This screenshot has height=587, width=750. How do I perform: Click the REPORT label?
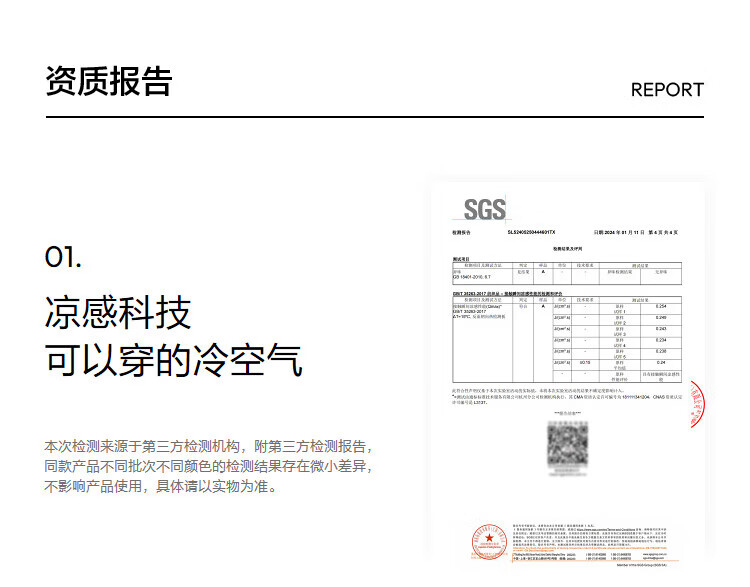click(x=667, y=90)
